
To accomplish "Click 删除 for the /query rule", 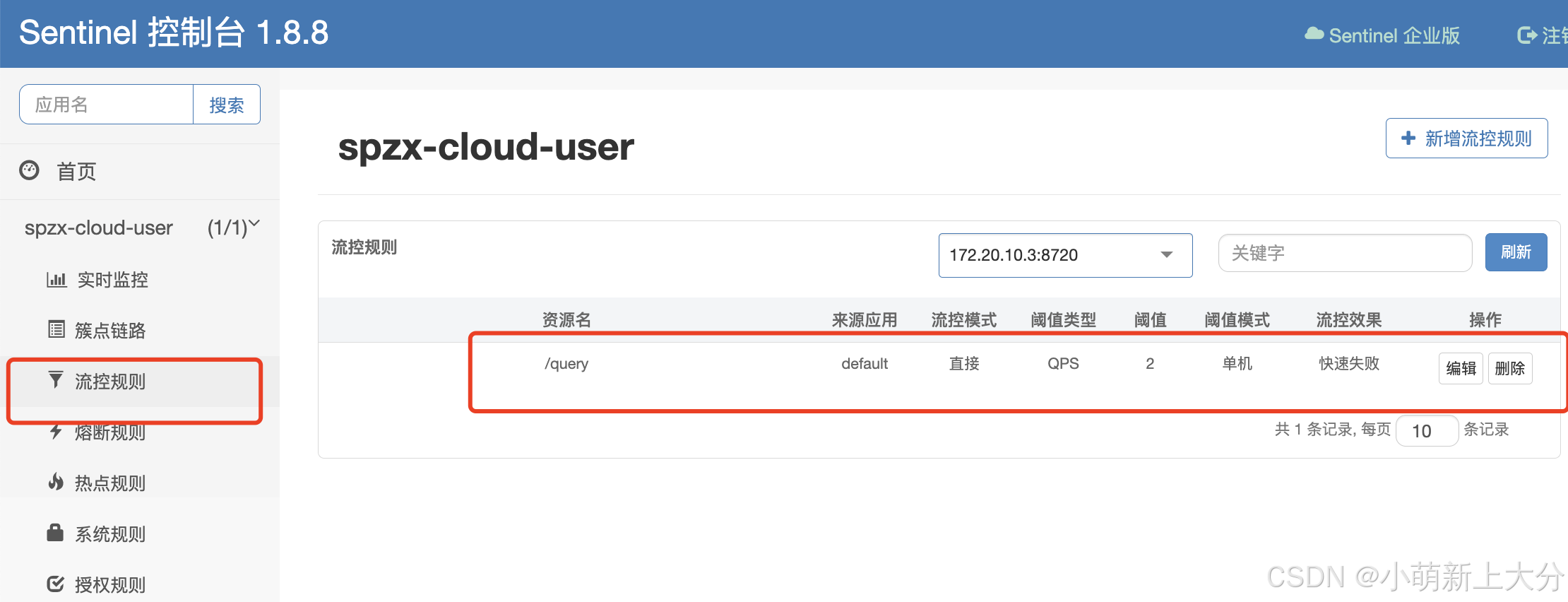I will pos(1510,368).
